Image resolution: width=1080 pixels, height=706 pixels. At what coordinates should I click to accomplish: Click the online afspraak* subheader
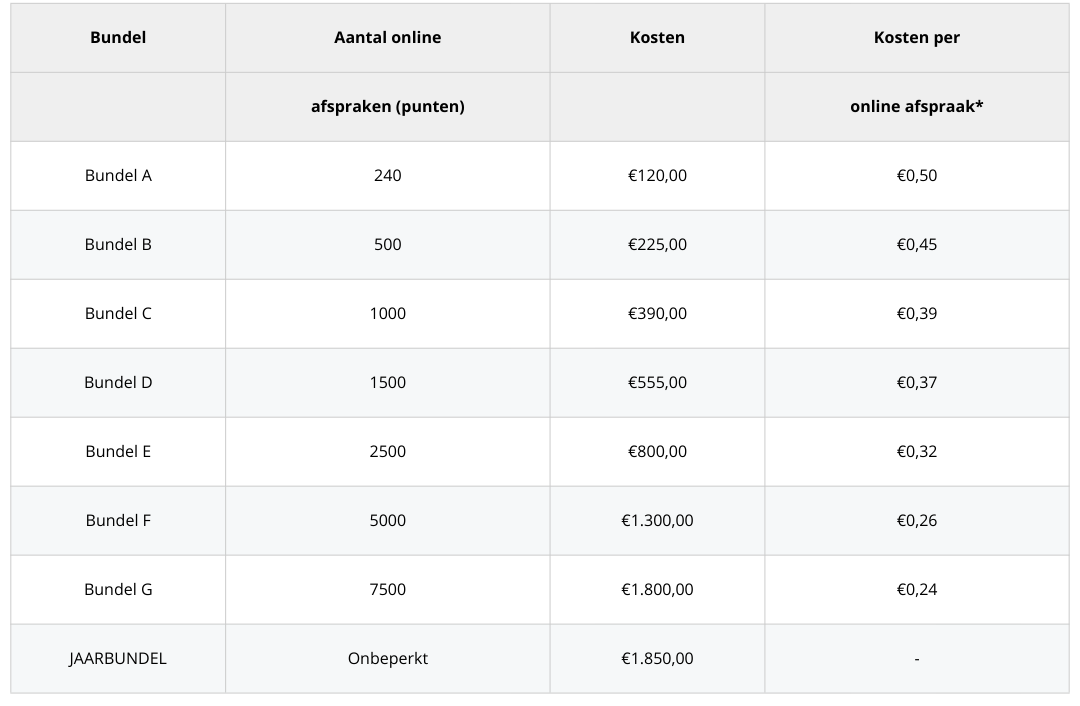pos(916,107)
